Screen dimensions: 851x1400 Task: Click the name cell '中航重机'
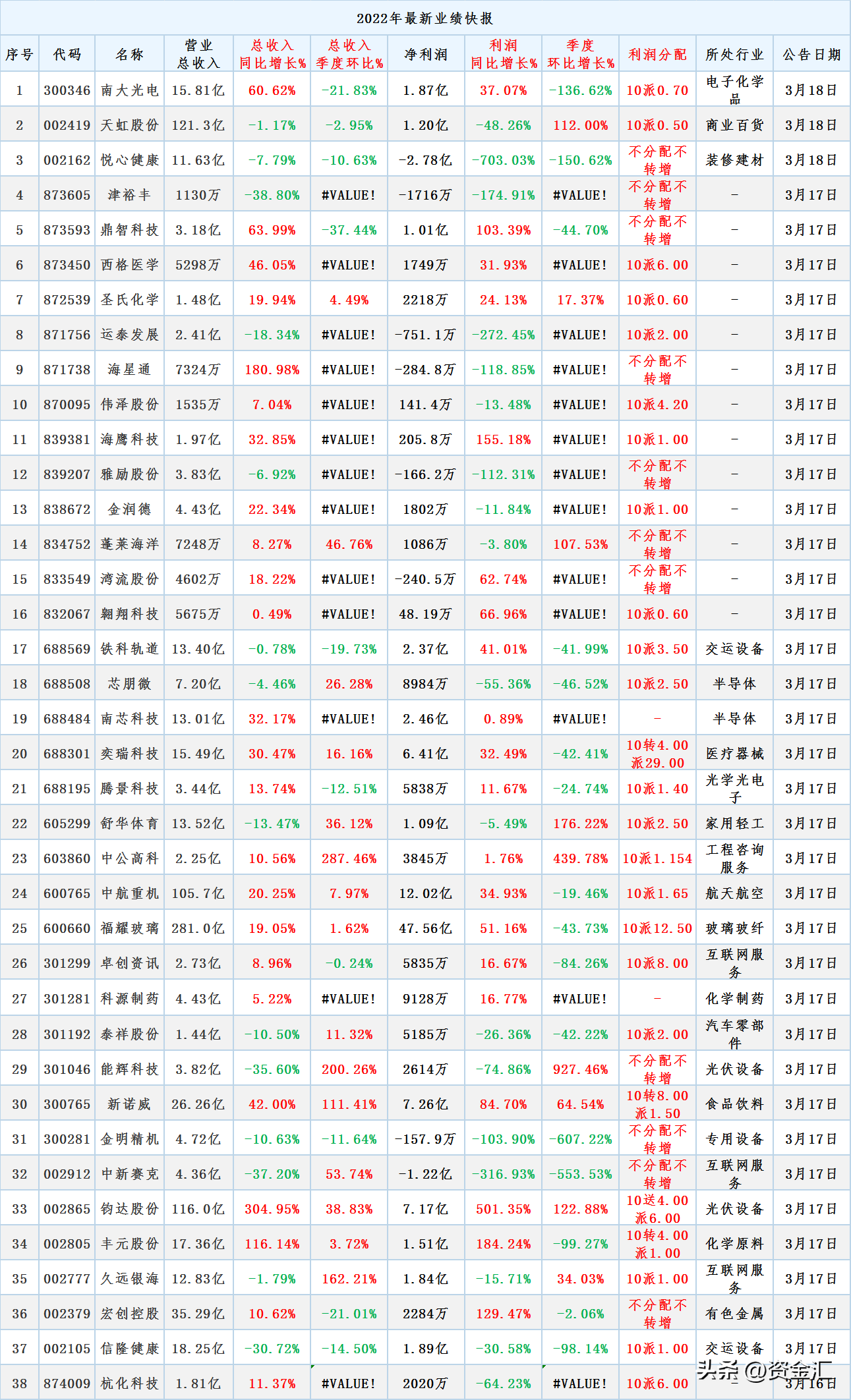[x=130, y=893]
